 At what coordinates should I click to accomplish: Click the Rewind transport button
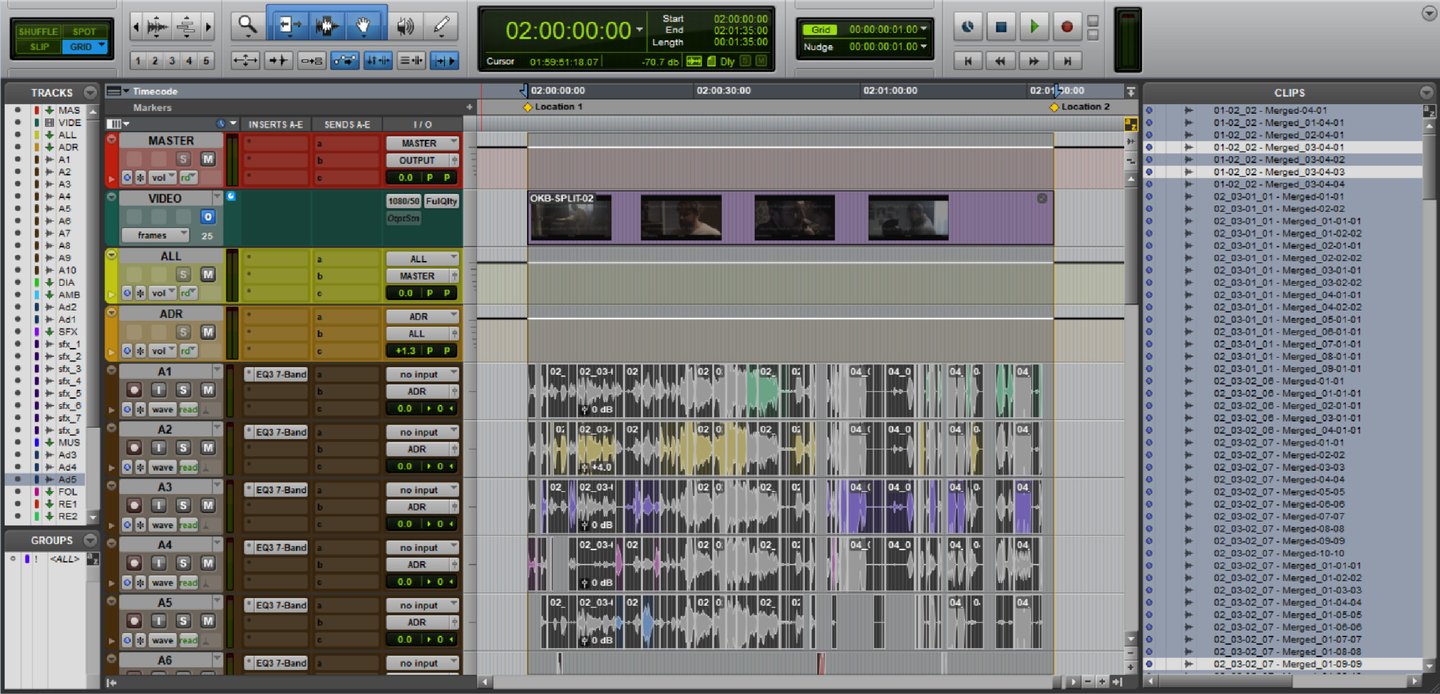tap(1001, 60)
